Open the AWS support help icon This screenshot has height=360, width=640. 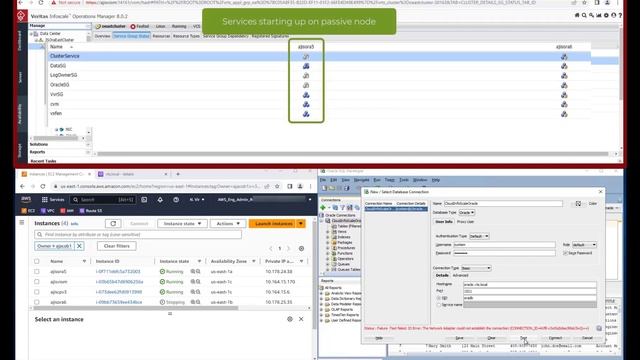coord(176,200)
